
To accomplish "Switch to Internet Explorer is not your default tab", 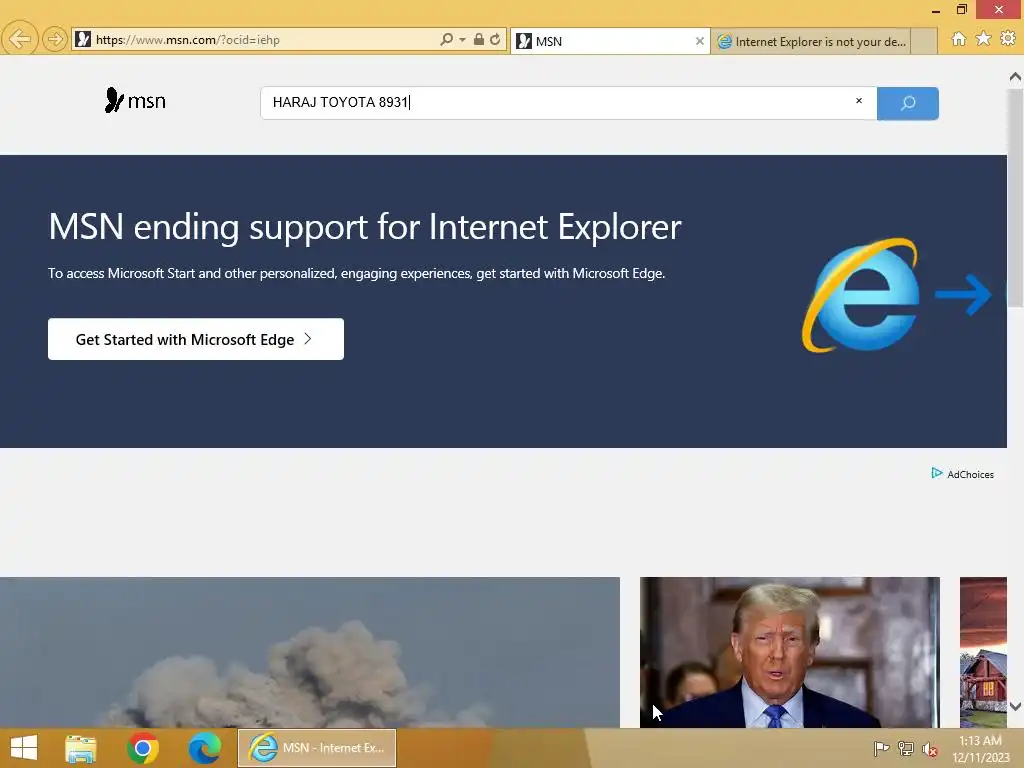I will point(810,41).
